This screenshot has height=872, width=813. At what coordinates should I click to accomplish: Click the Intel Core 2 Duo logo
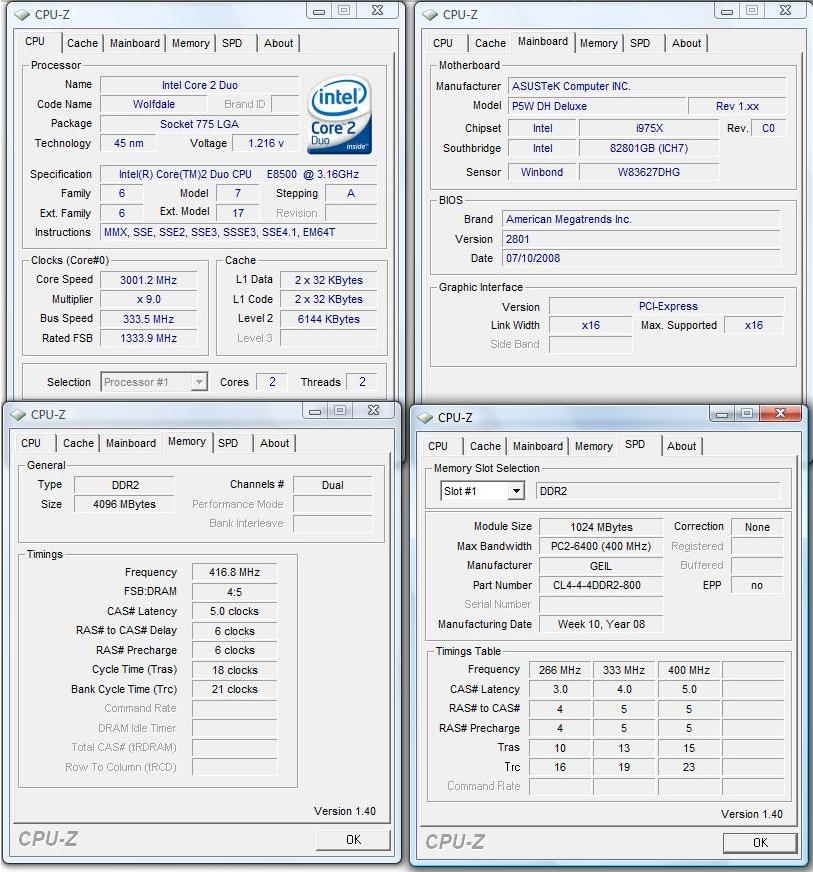point(339,115)
